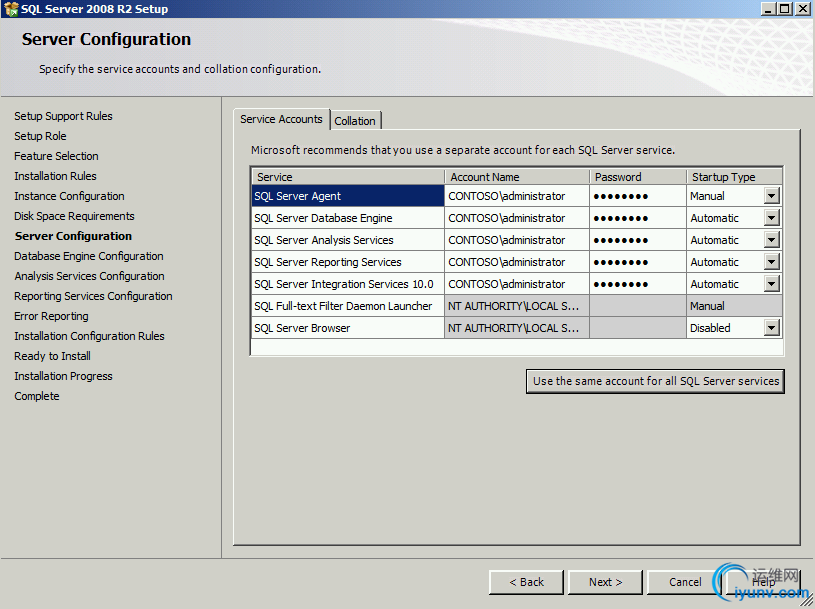Click the SQL Server Setup title bar icon
This screenshot has width=815, height=609.
10,9
